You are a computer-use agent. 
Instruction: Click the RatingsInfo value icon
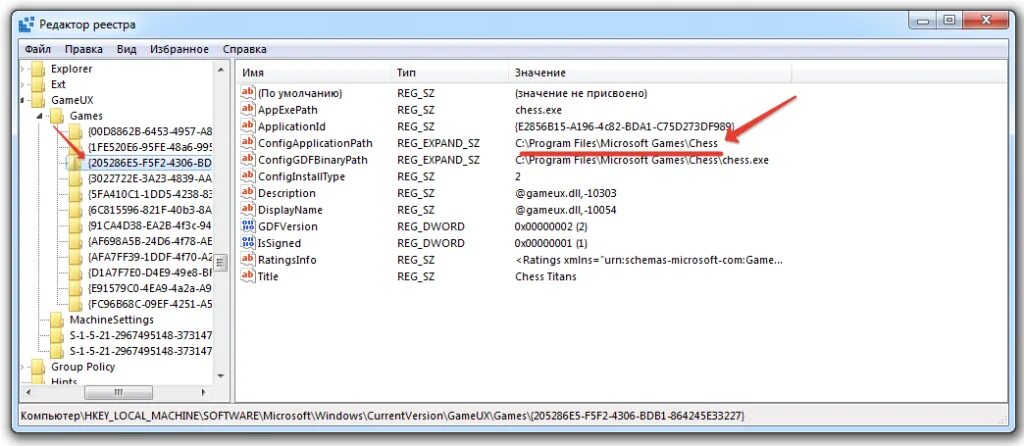click(x=248, y=260)
